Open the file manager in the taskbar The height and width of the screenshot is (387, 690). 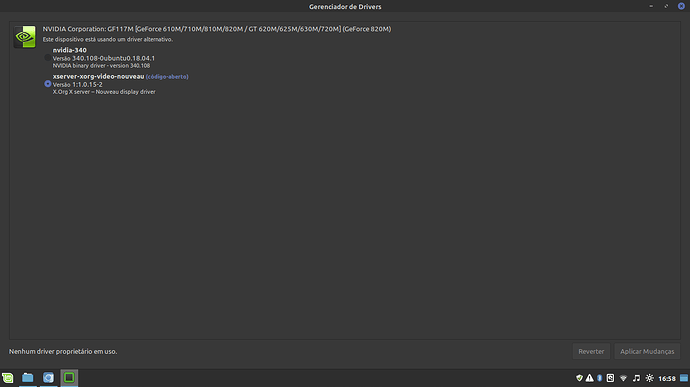[x=28, y=378]
